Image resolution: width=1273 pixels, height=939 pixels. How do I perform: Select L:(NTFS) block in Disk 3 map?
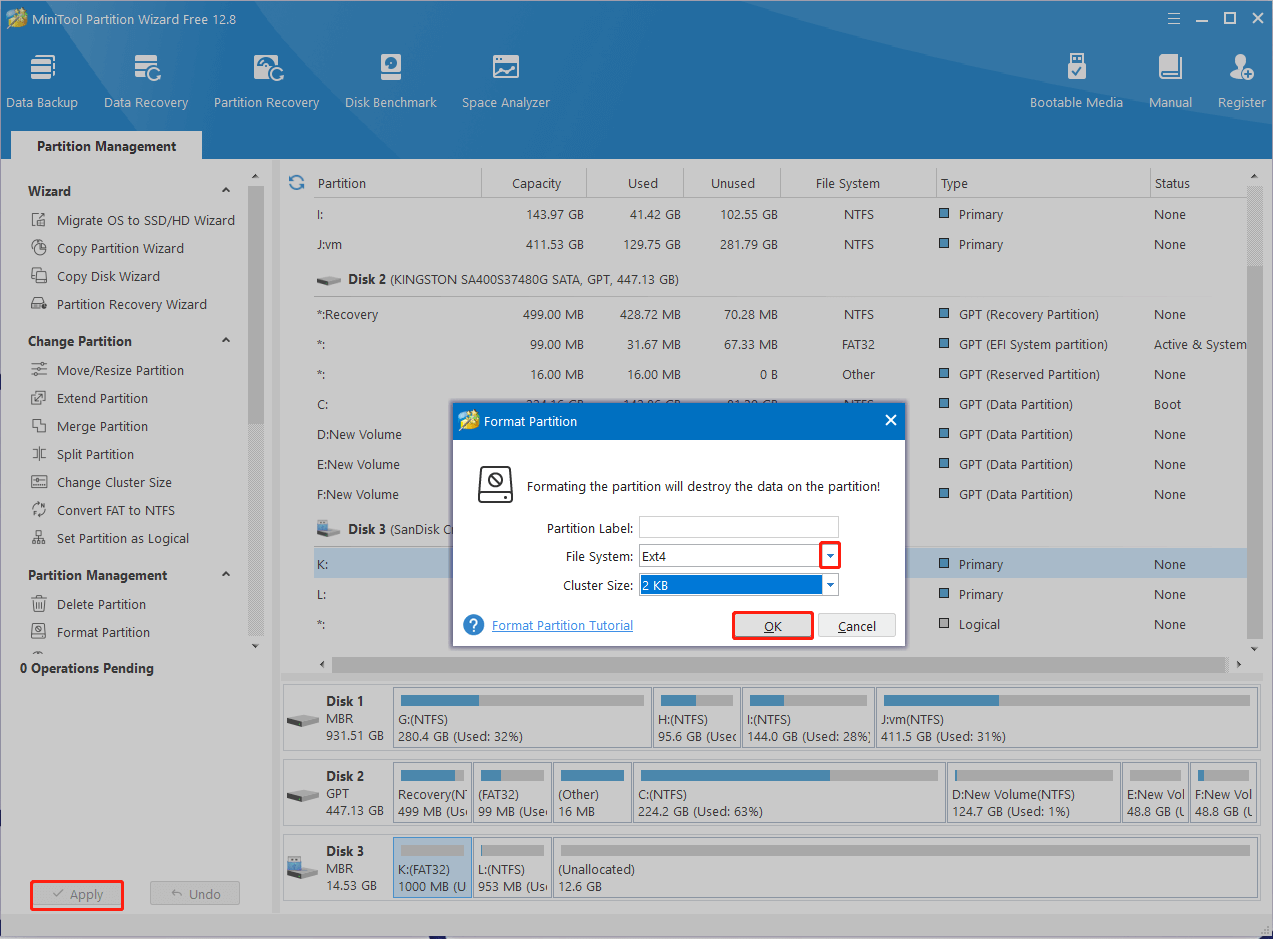click(x=512, y=868)
